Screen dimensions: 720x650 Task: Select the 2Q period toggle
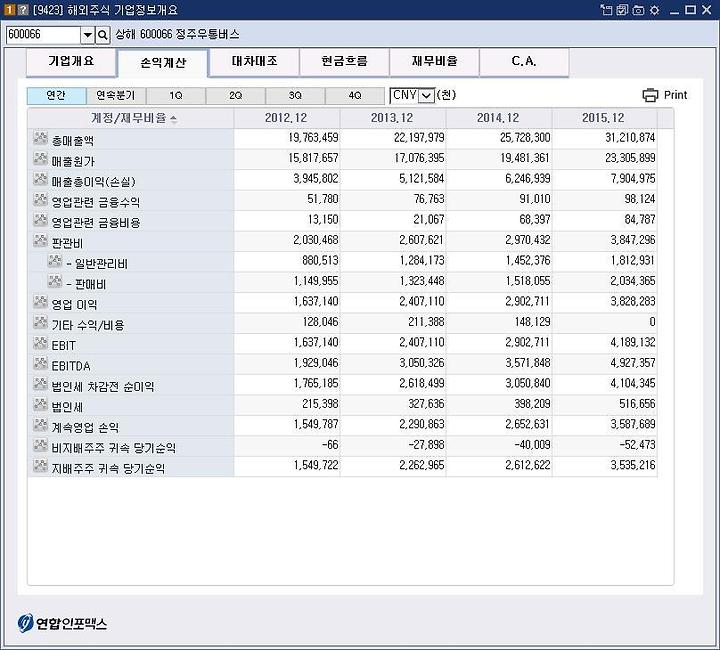click(x=236, y=95)
